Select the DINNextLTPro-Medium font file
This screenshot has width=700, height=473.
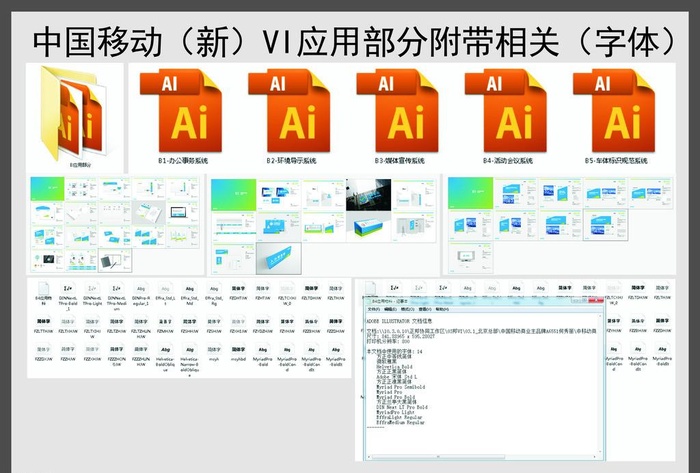click(117, 295)
